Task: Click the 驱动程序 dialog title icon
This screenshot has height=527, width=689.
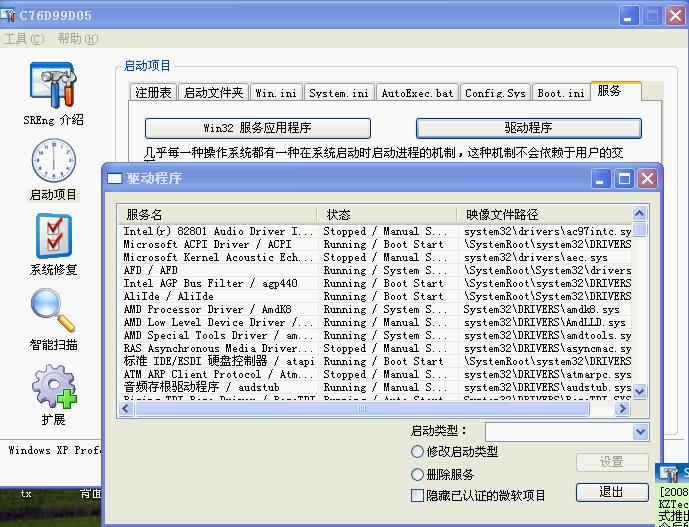Action: 114,178
